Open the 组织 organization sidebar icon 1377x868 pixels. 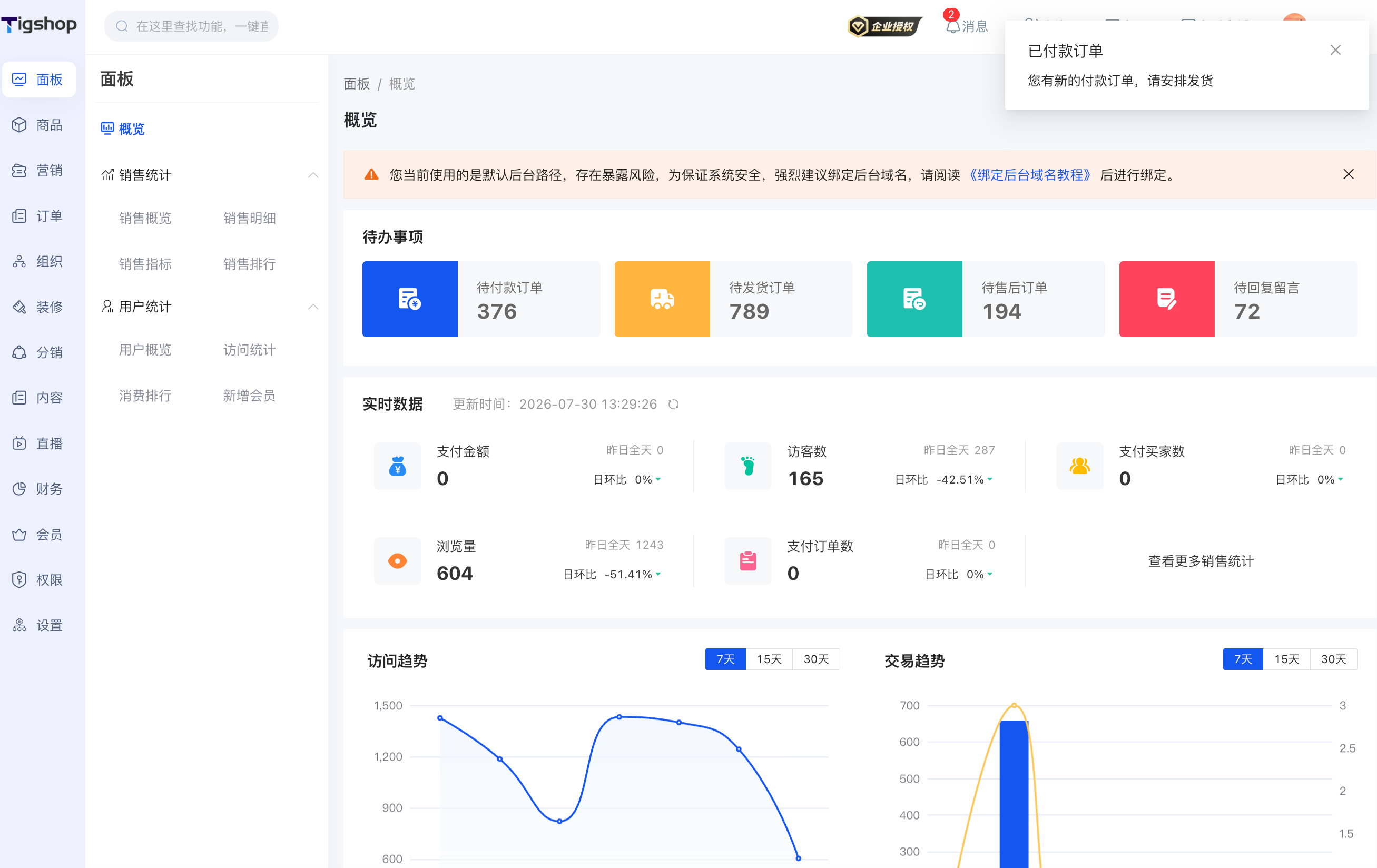pyautogui.click(x=19, y=261)
